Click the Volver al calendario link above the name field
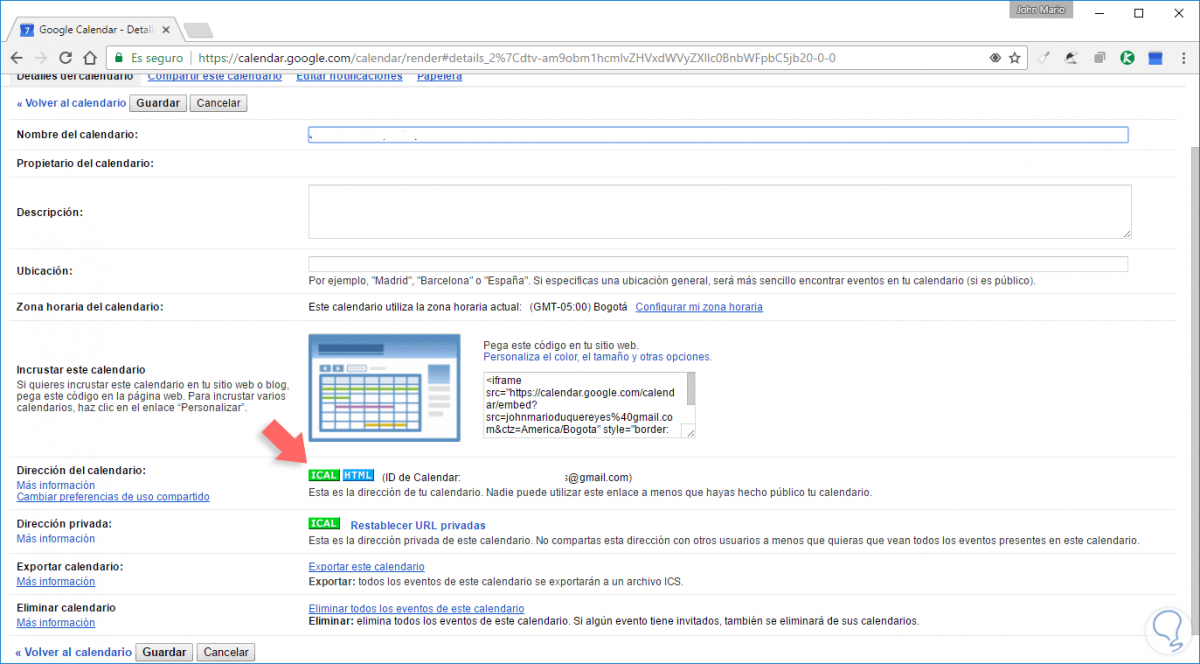This screenshot has height=664, width=1200. 72,103
